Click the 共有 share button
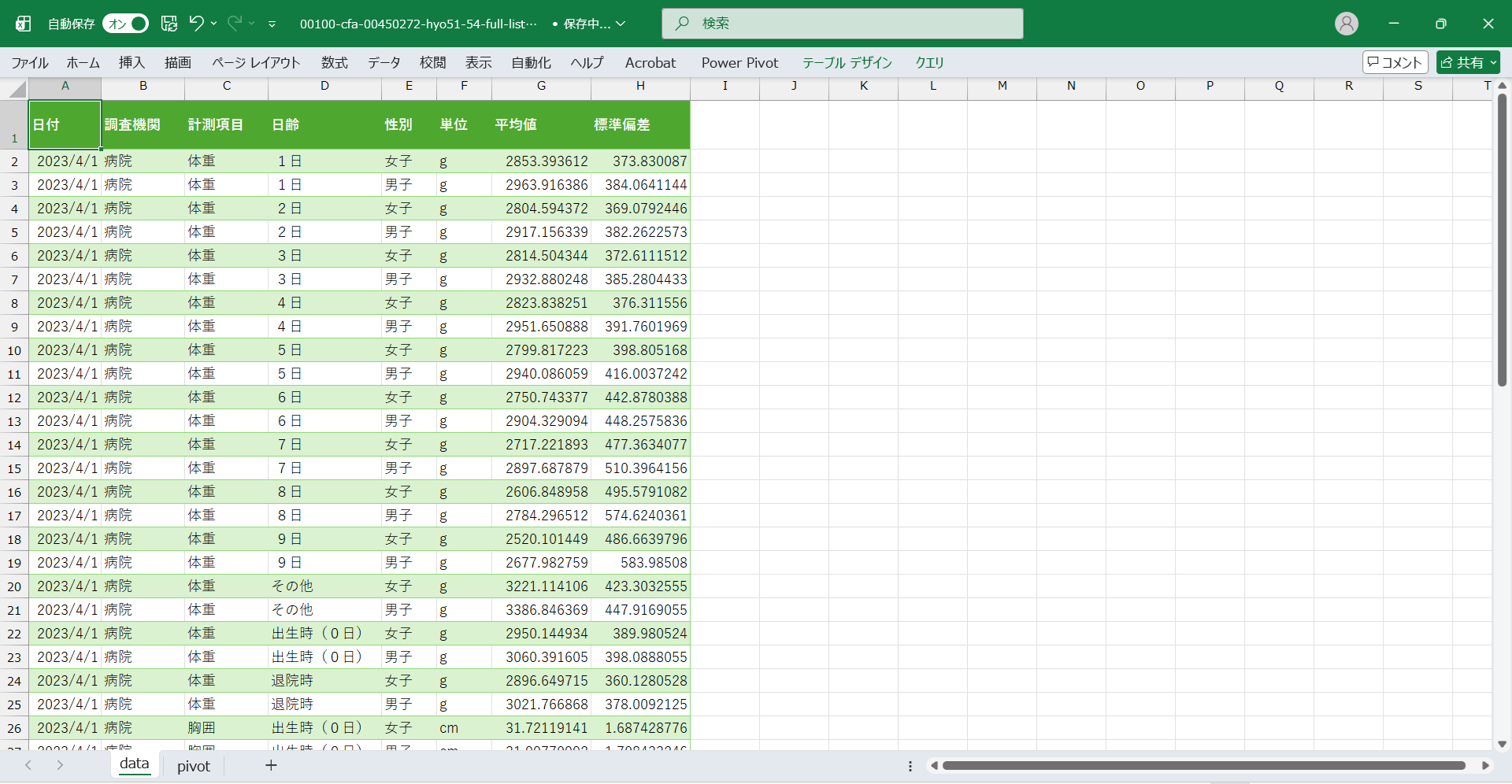Screen dimensions: 1512x784 (1467, 62)
